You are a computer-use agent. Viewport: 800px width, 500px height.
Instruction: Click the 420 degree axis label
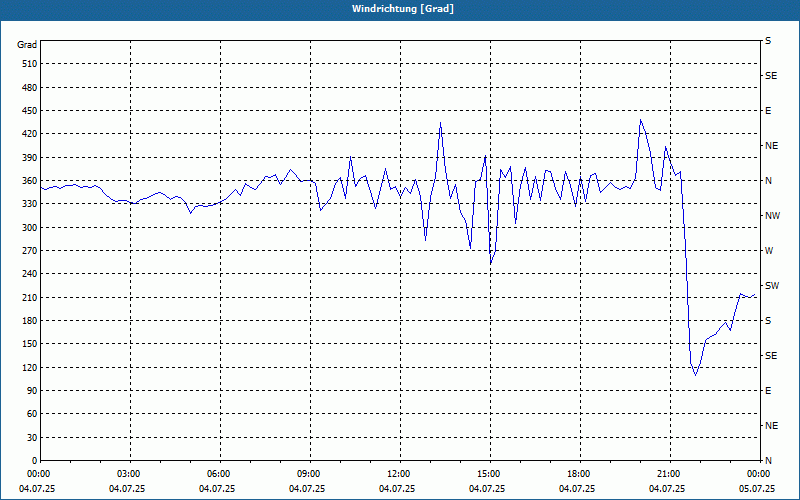click(x=29, y=134)
